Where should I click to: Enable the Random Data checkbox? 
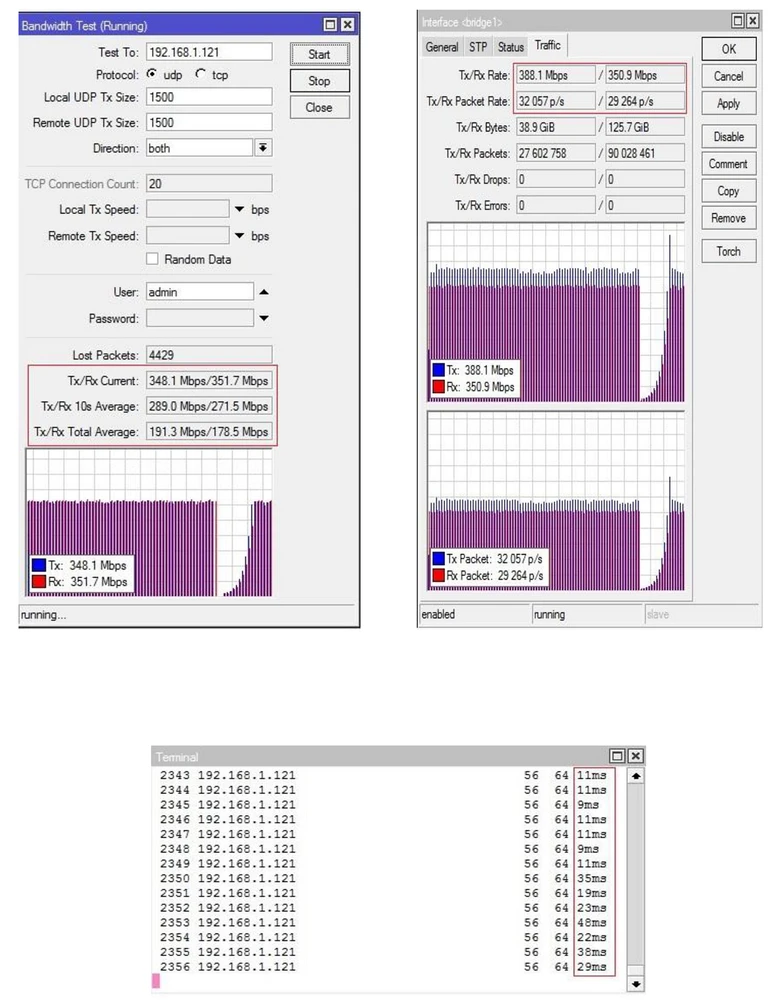click(152, 259)
